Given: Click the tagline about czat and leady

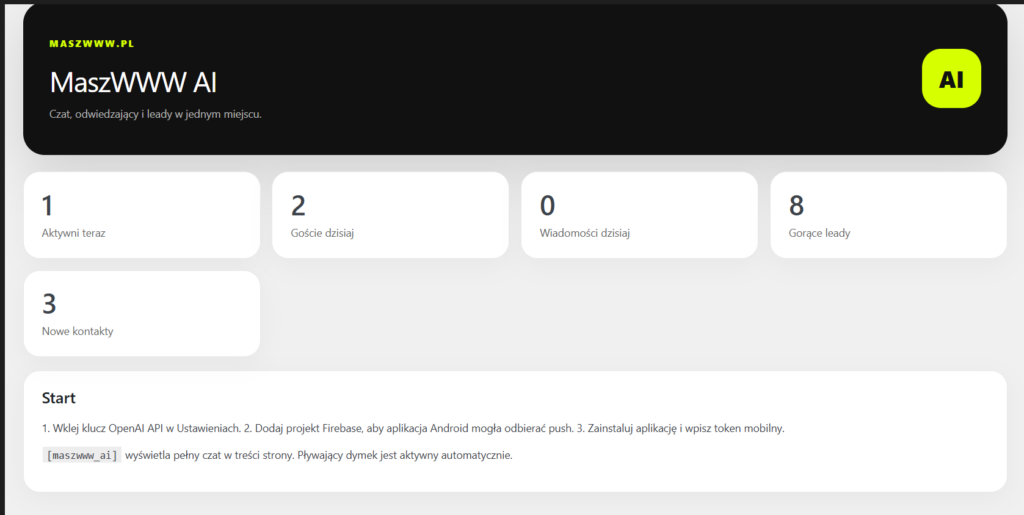Looking at the screenshot, I should 155,114.
